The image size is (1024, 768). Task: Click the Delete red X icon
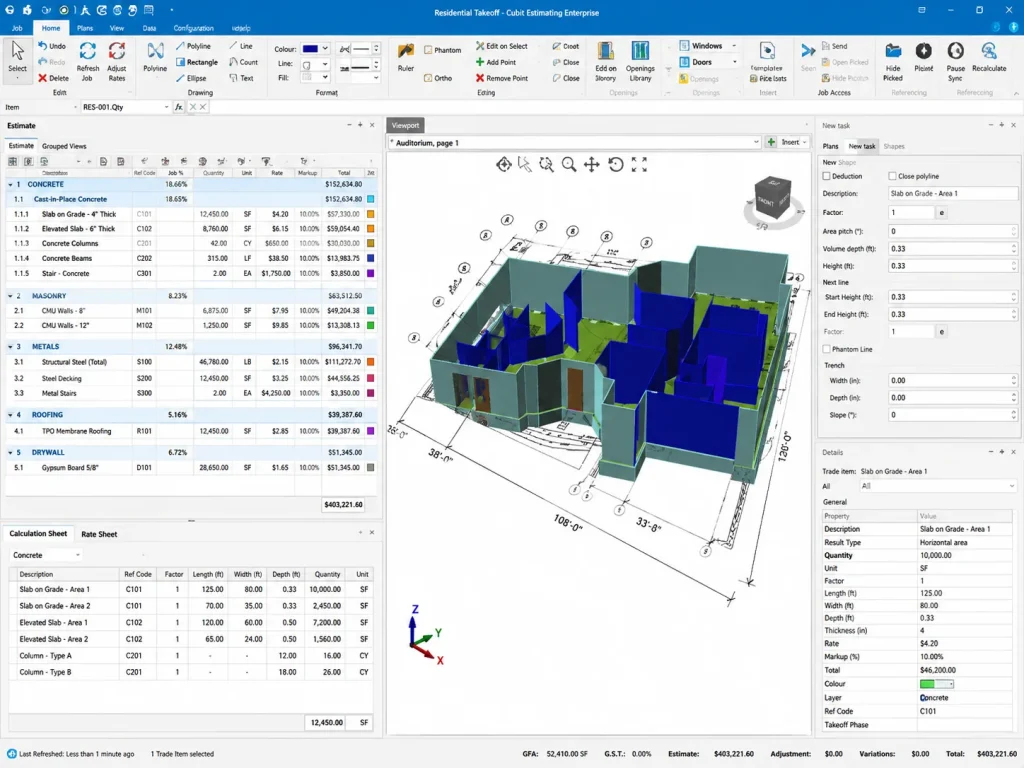point(42,78)
